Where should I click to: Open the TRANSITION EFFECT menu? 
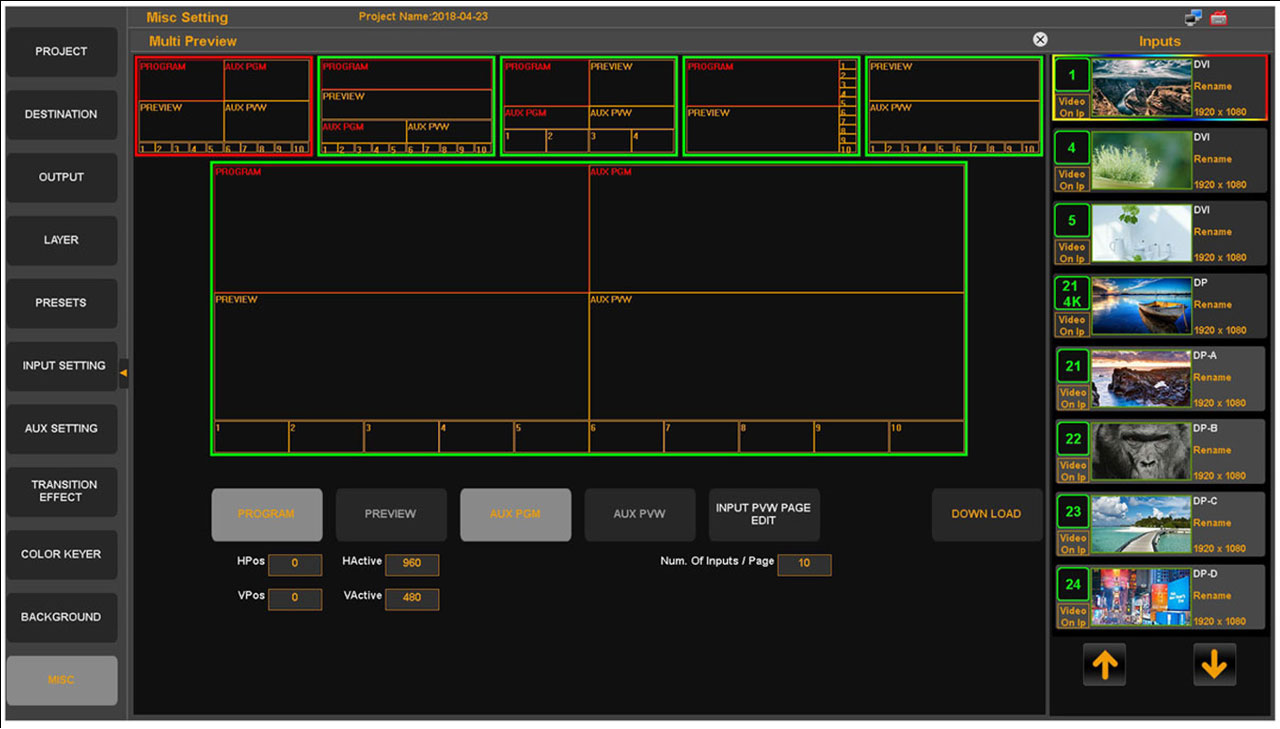[x=62, y=491]
